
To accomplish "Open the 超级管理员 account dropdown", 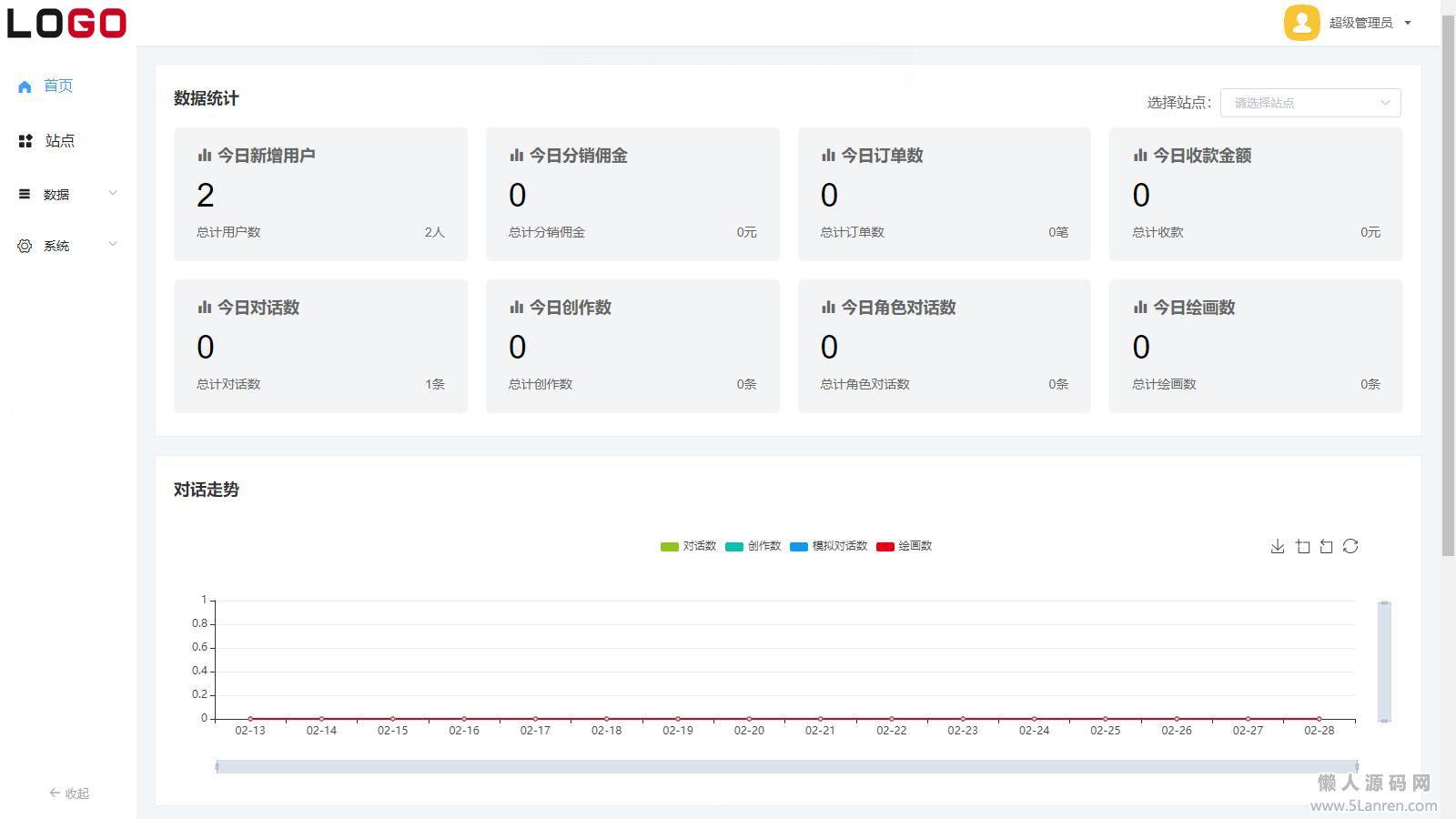I will (x=1369, y=23).
